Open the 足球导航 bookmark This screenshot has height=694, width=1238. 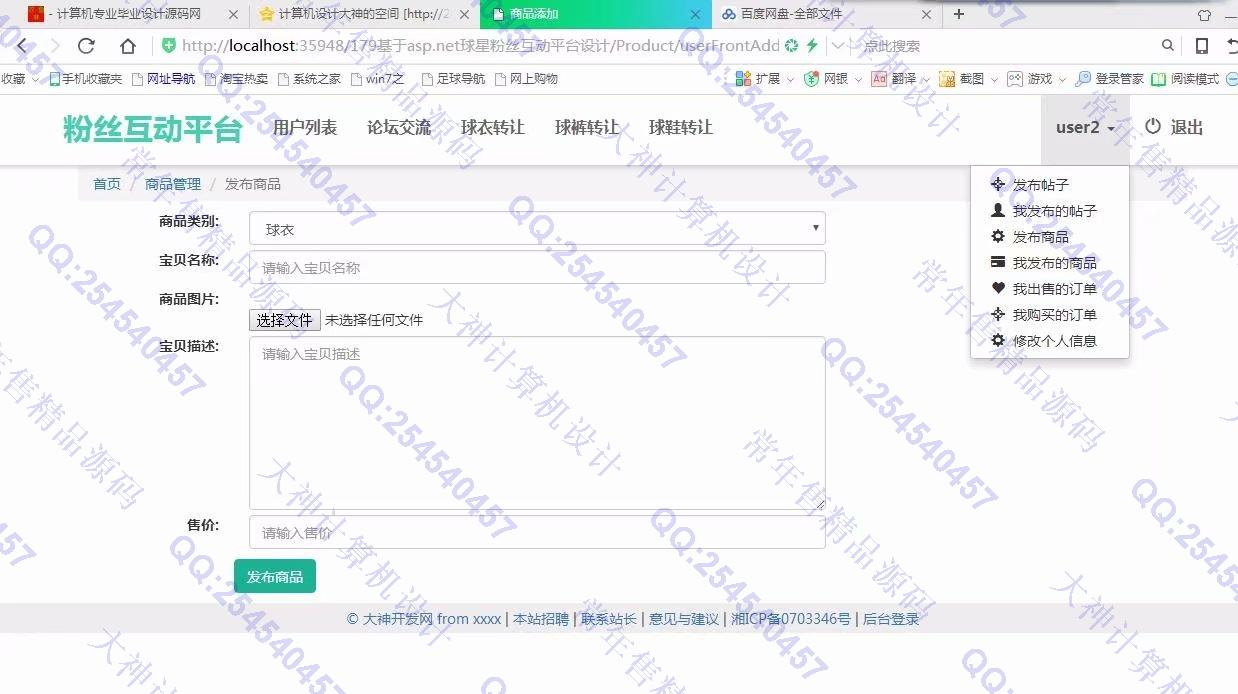pyautogui.click(x=453, y=79)
